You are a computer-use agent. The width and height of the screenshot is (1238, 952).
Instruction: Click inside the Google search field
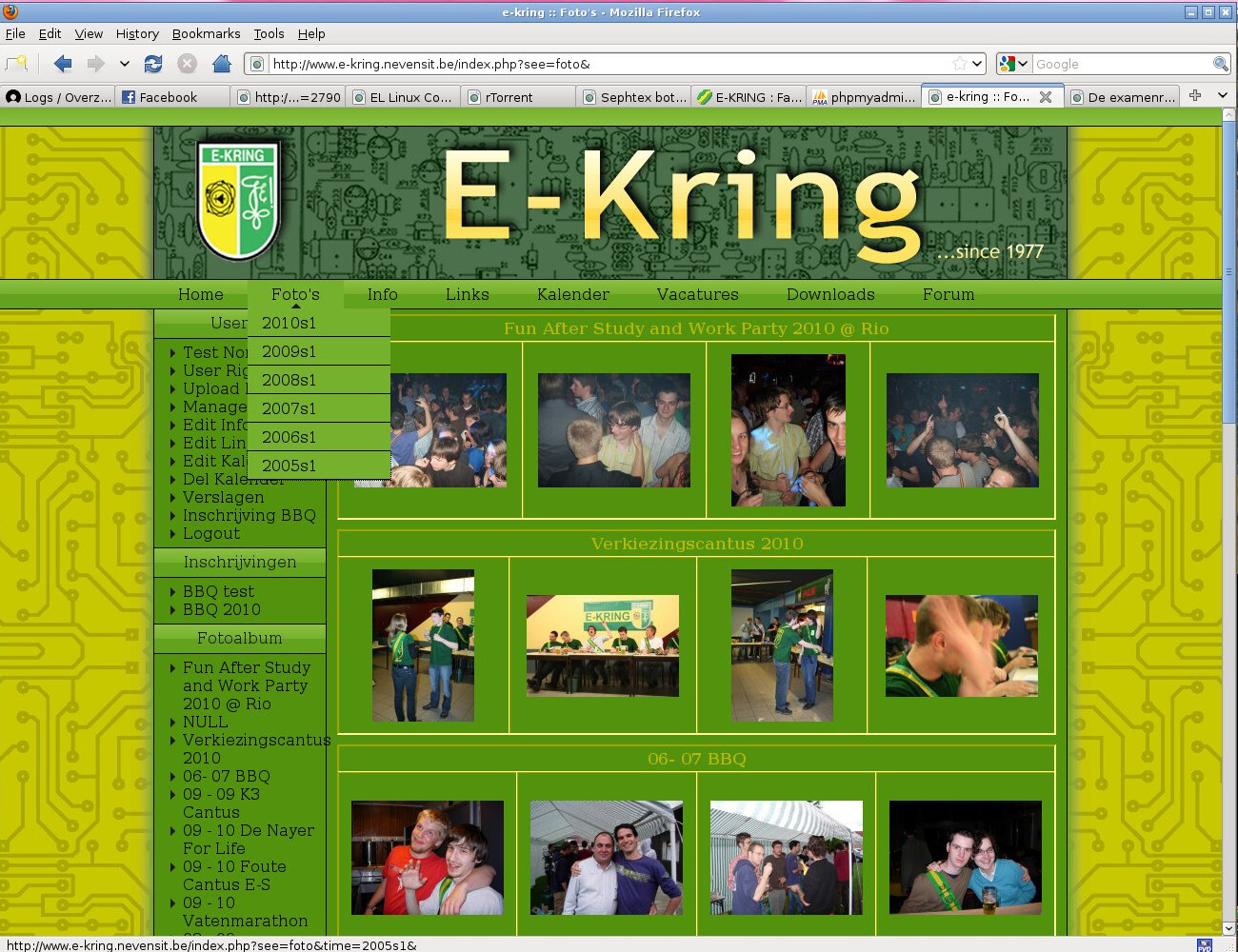[1119, 64]
